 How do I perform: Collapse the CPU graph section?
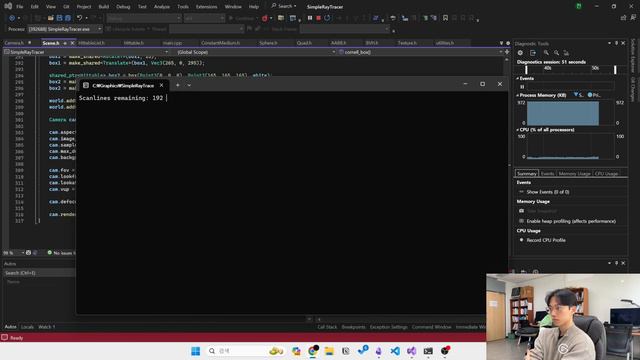[518, 130]
